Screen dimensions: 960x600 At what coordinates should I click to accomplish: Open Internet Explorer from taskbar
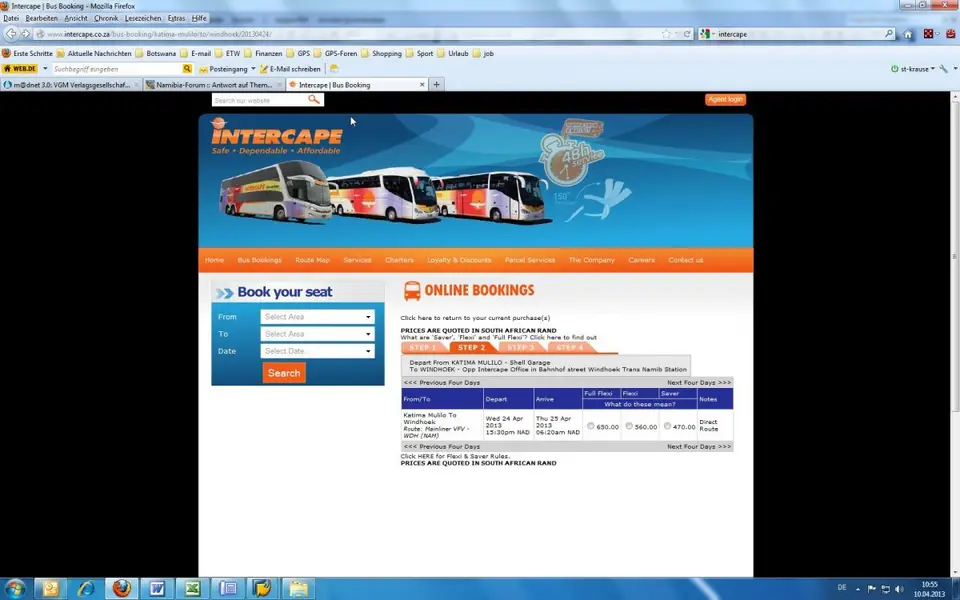86,588
